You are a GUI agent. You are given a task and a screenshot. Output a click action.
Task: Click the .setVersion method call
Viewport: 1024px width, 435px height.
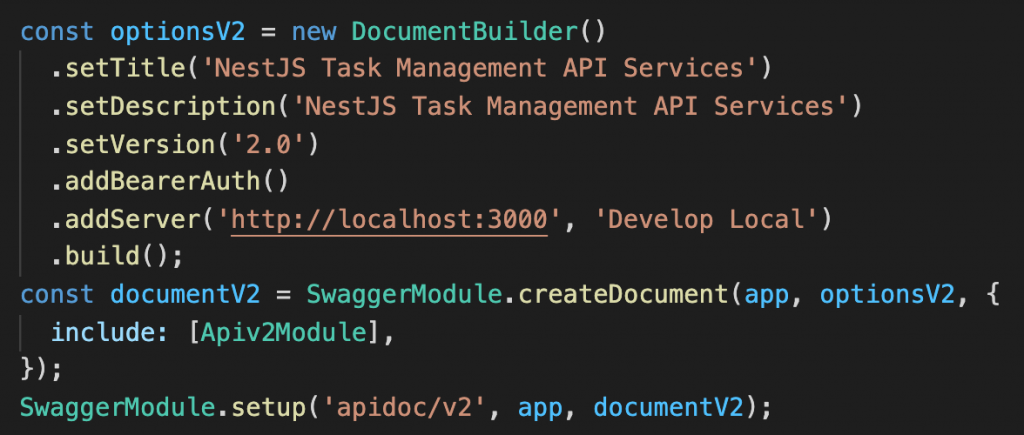[x=135, y=144]
